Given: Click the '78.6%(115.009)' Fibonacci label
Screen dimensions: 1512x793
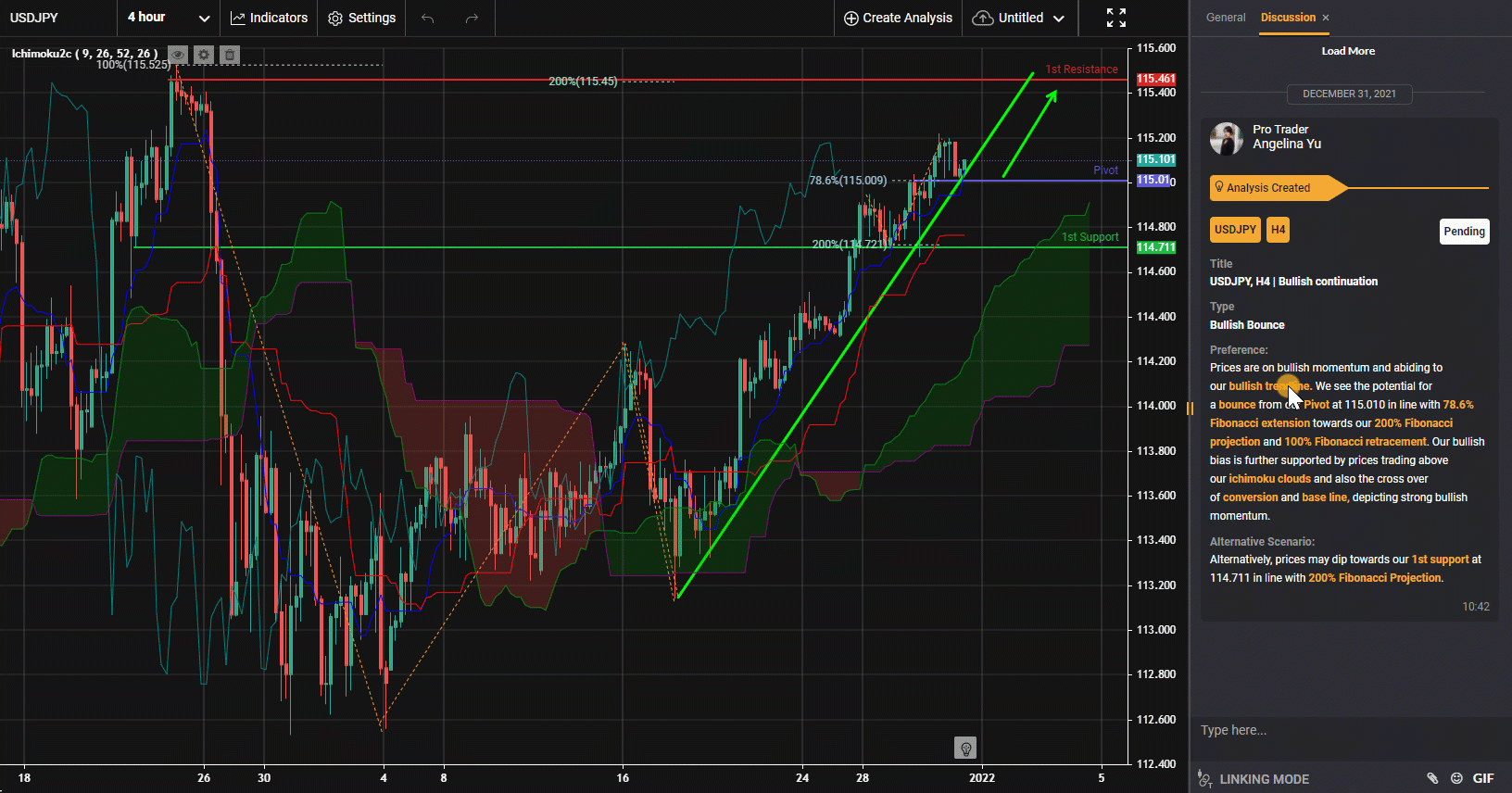Looking at the screenshot, I should (848, 181).
